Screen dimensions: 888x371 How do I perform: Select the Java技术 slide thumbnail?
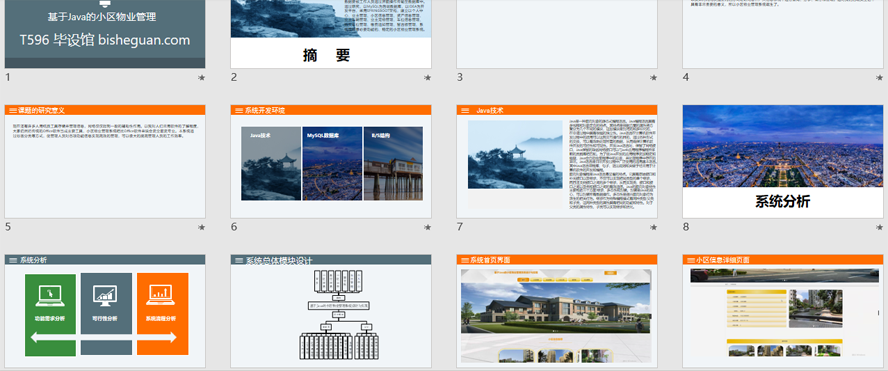557,161
